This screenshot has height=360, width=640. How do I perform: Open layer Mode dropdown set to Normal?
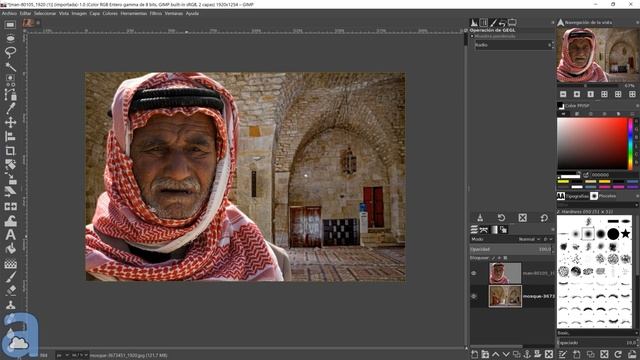(x=529, y=239)
